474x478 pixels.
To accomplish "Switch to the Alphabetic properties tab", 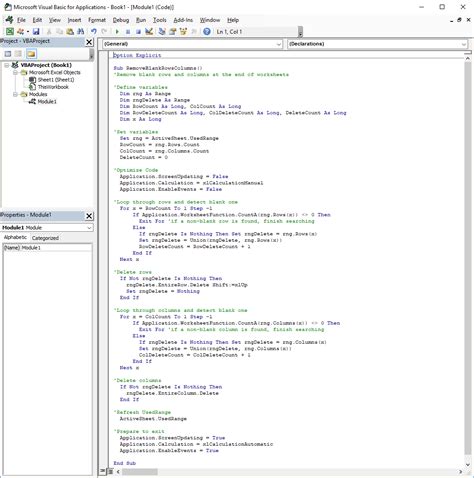I will [x=15, y=238].
